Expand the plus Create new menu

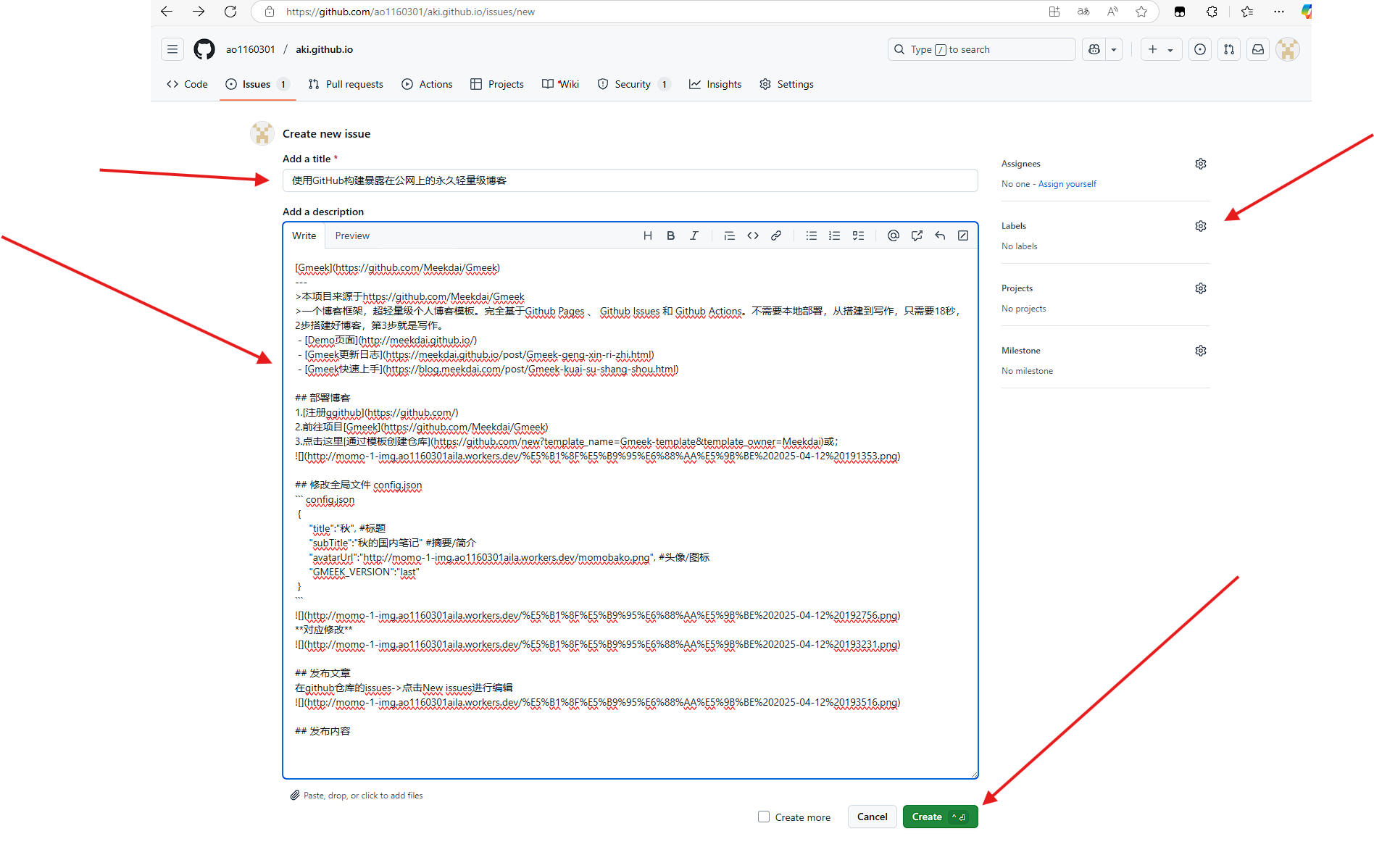[1160, 49]
